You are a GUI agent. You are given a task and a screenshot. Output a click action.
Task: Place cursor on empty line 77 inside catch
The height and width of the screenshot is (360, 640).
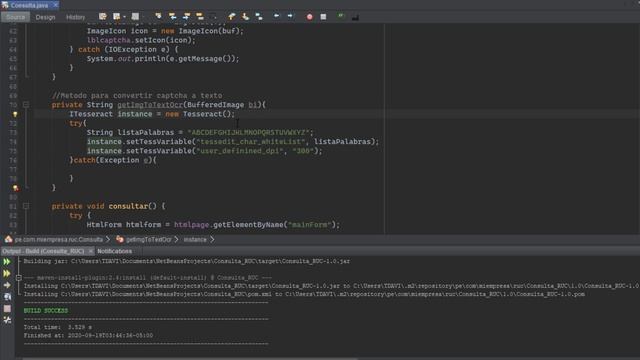[204, 169]
